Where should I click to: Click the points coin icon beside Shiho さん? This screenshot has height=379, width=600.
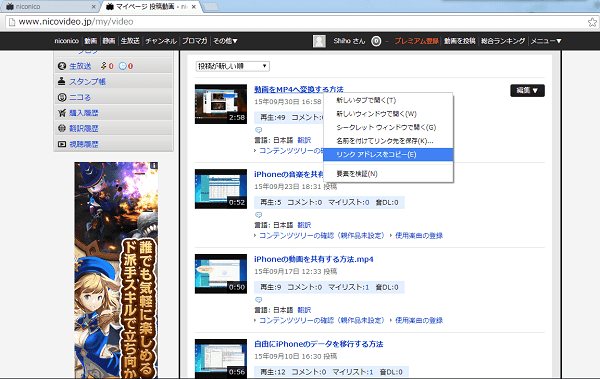(376, 41)
